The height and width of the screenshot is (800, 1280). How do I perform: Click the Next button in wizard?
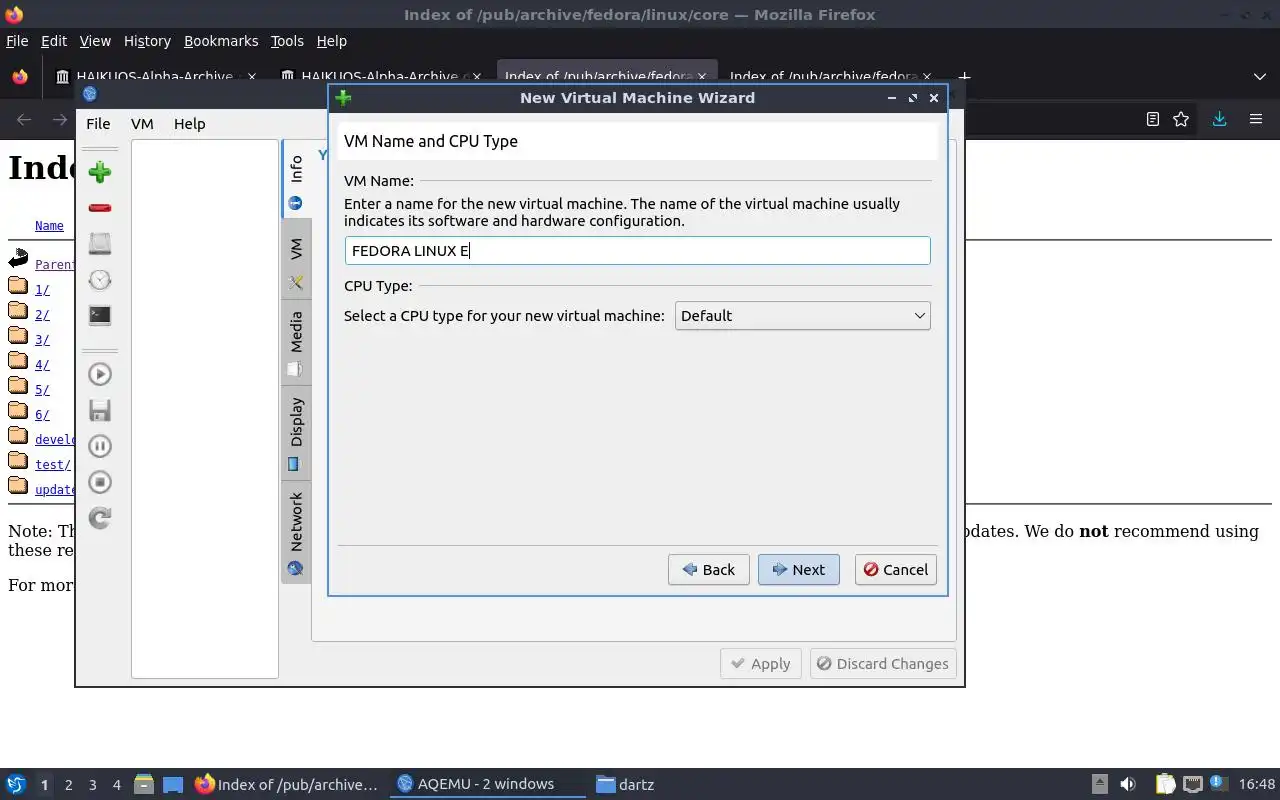click(x=798, y=570)
